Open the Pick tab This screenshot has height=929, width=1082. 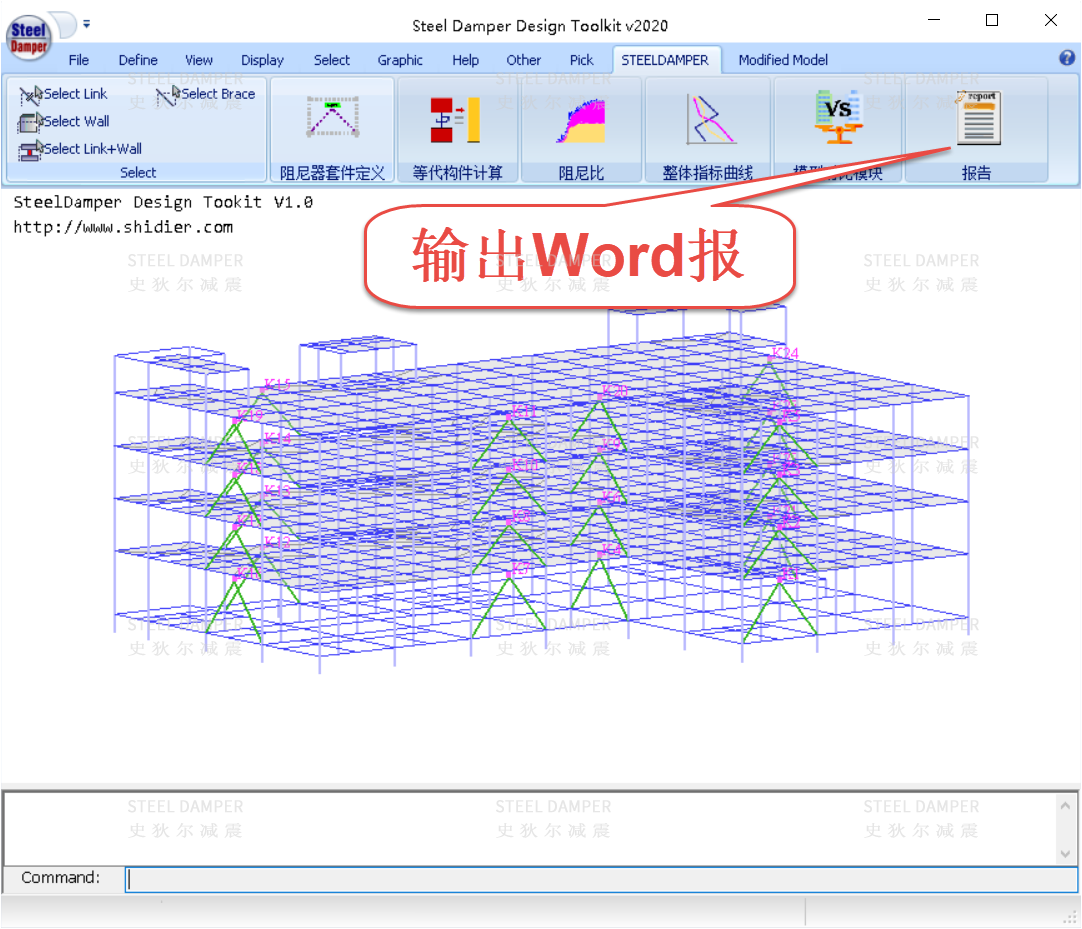582,60
